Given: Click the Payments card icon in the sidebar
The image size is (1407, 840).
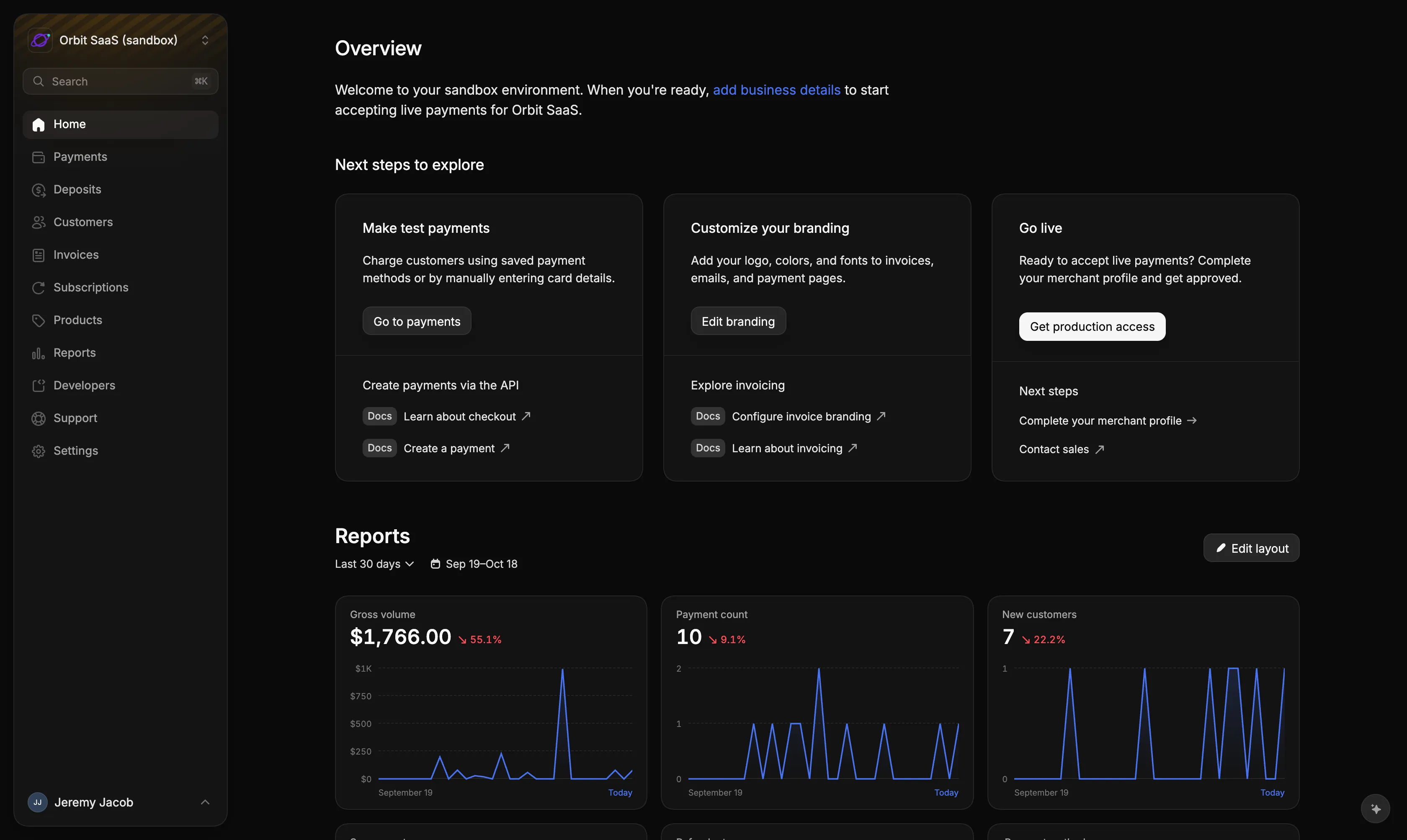Looking at the screenshot, I should (x=39, y=157).
